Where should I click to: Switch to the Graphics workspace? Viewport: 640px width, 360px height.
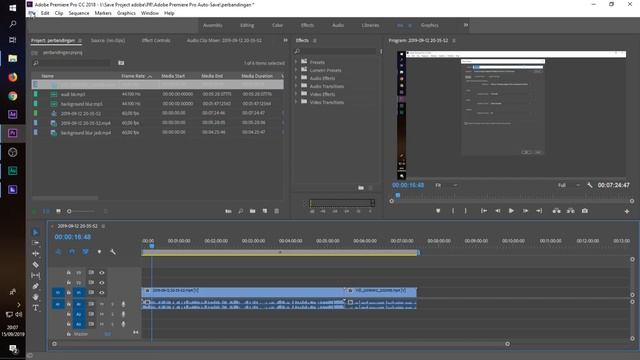[429, 25]
